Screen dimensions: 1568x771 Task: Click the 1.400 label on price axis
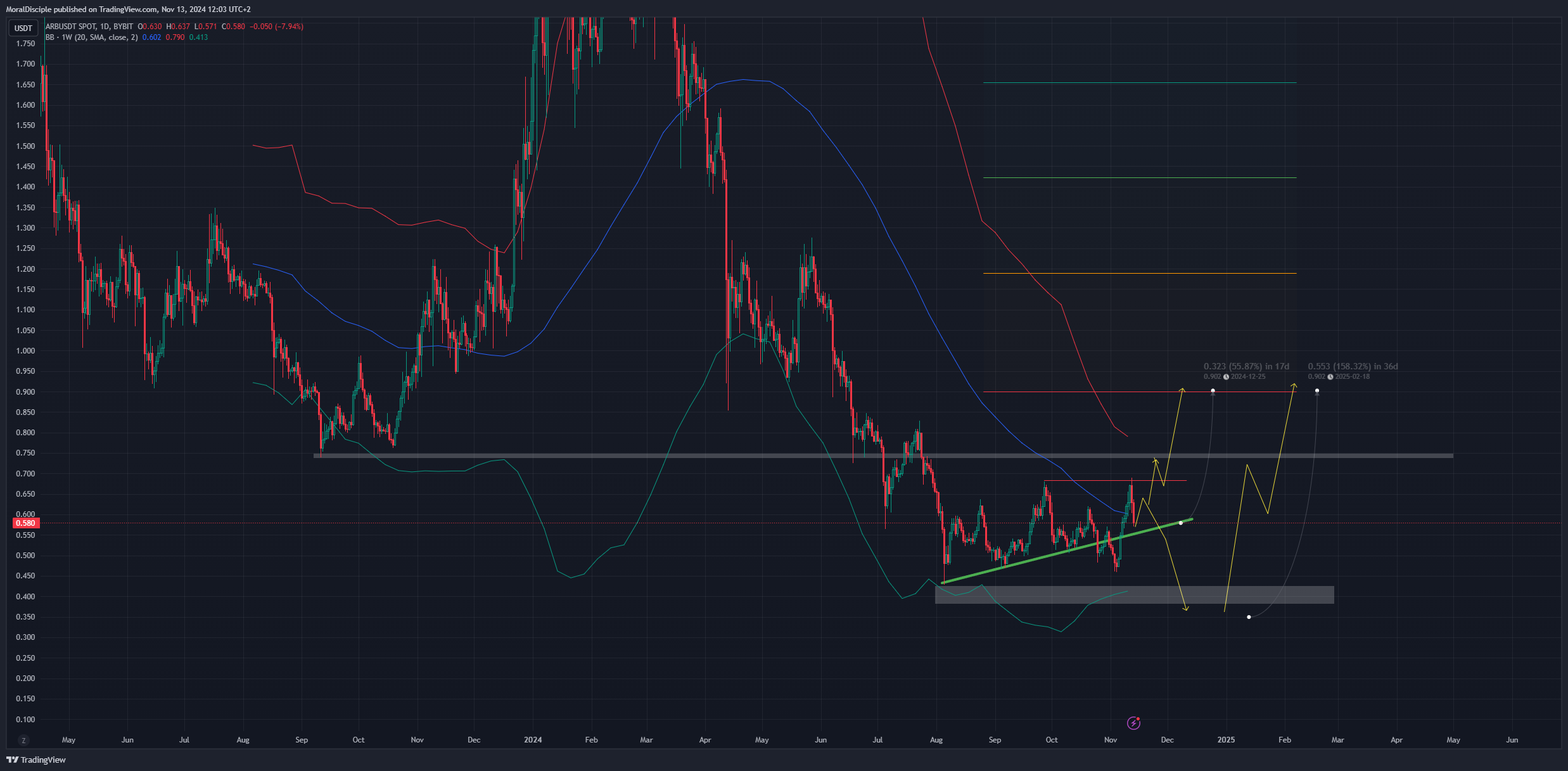26,187
